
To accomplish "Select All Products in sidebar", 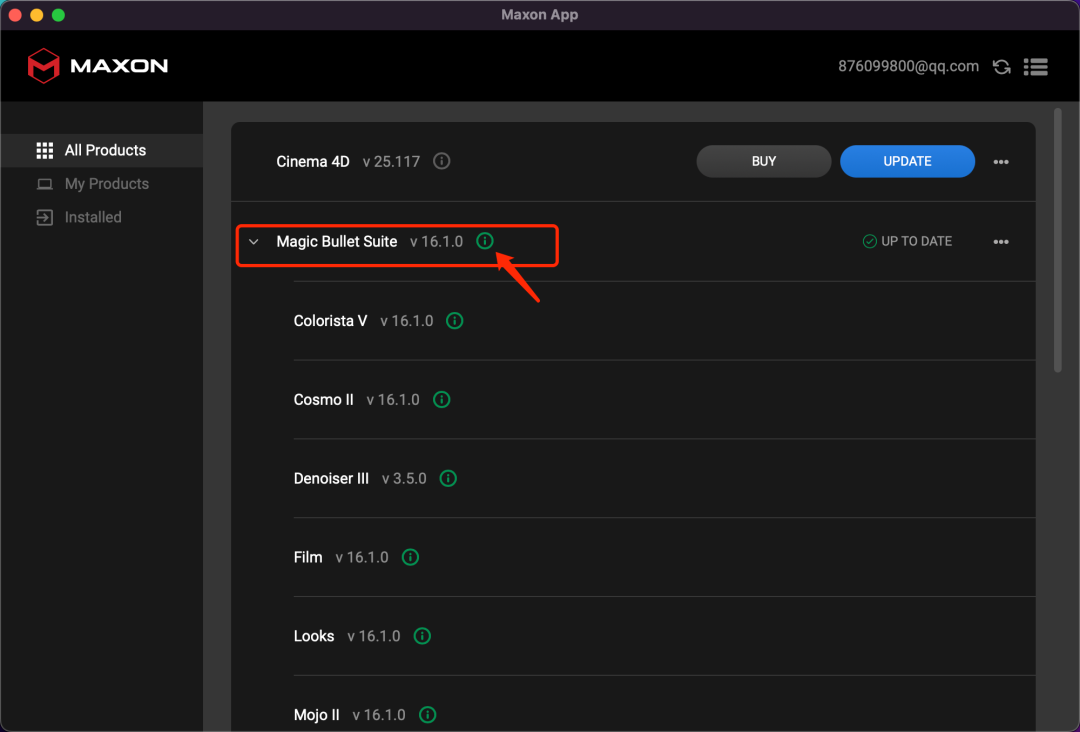I will point(105,150).
